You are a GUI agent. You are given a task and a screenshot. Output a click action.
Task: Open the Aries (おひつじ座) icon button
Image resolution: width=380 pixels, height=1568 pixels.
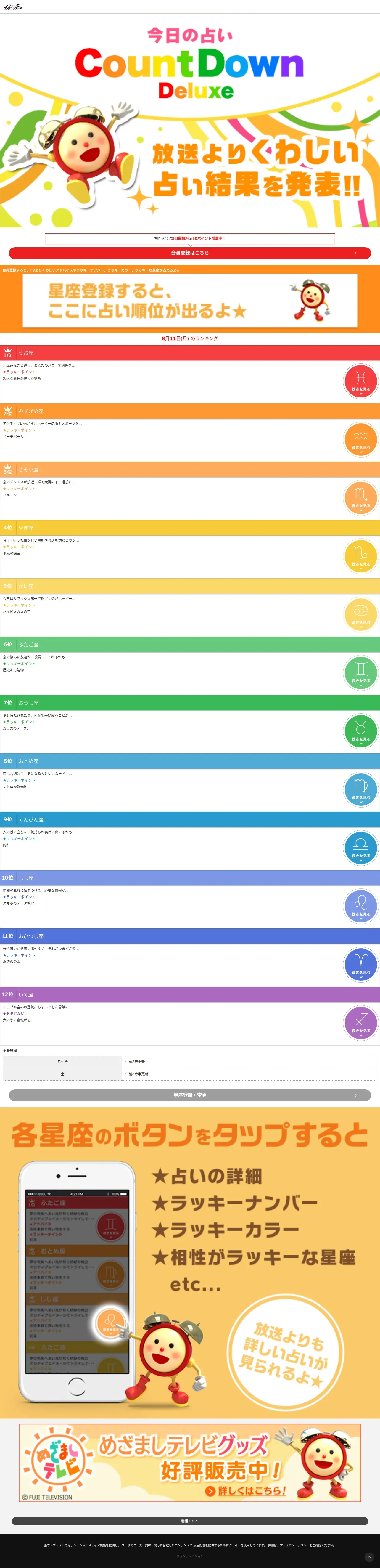(360, 965)
